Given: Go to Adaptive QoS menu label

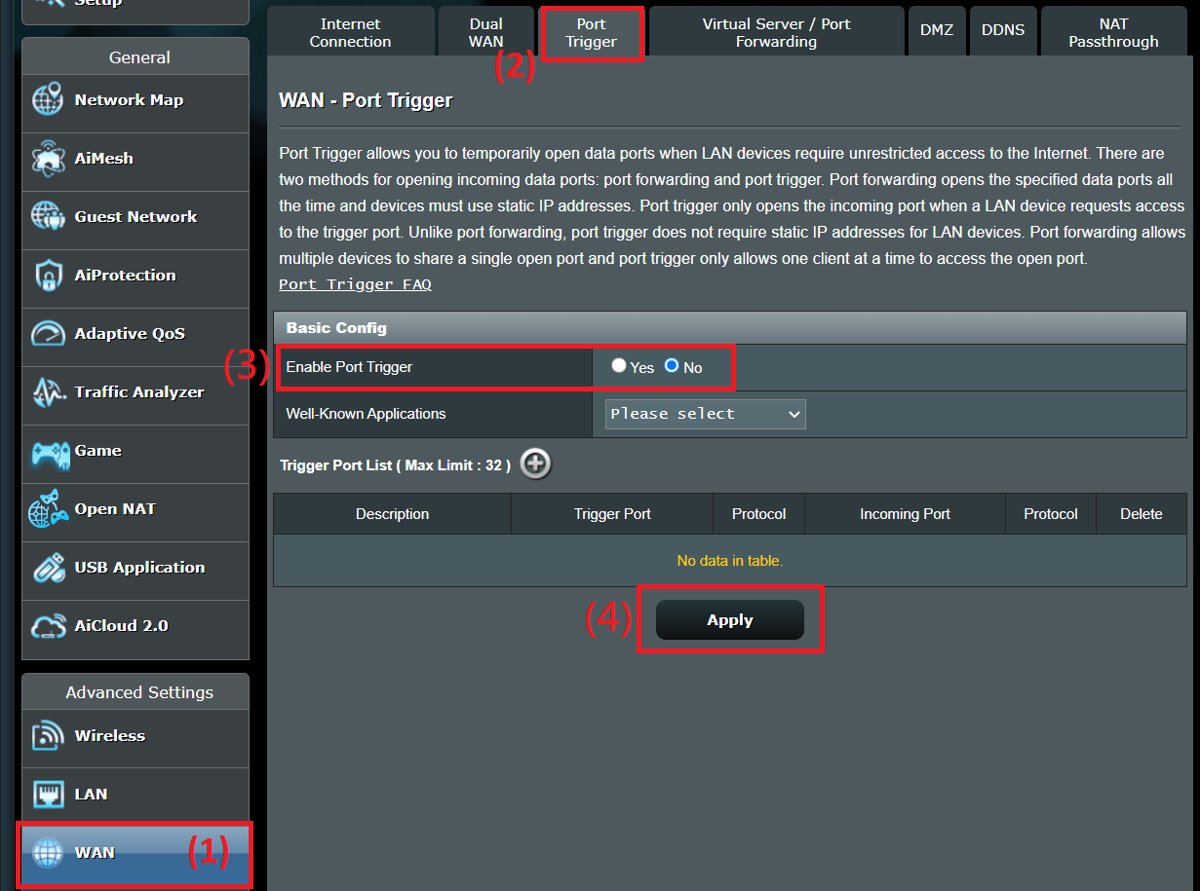Looking at the screenshot, I should pos(129,334).
